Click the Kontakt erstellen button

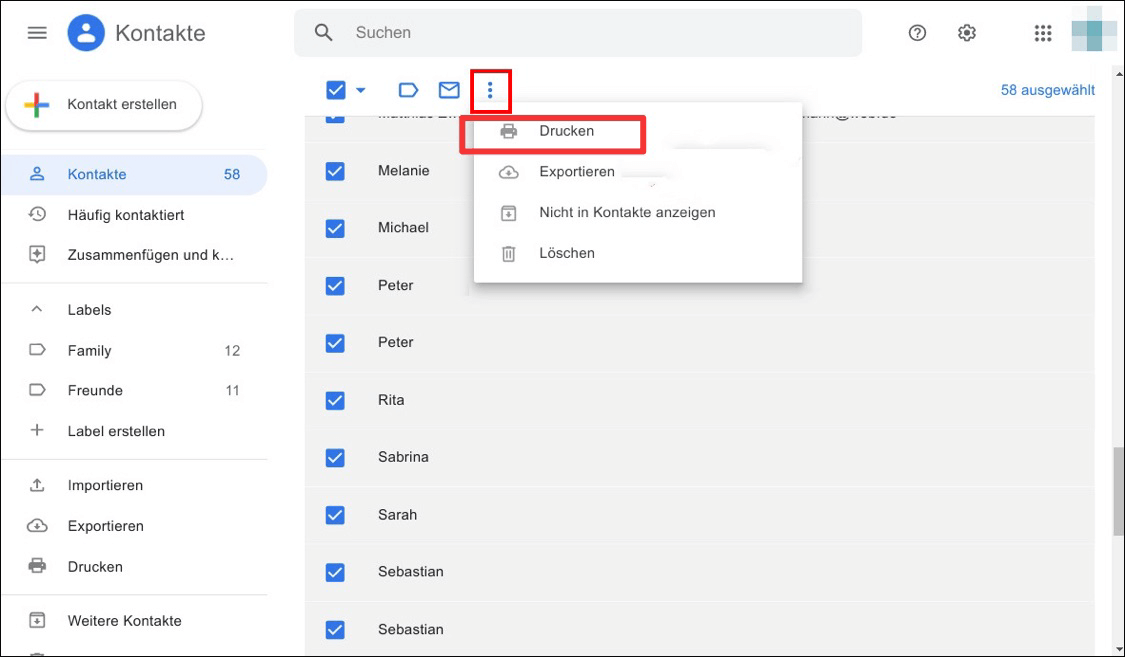[x=104, y=105]
